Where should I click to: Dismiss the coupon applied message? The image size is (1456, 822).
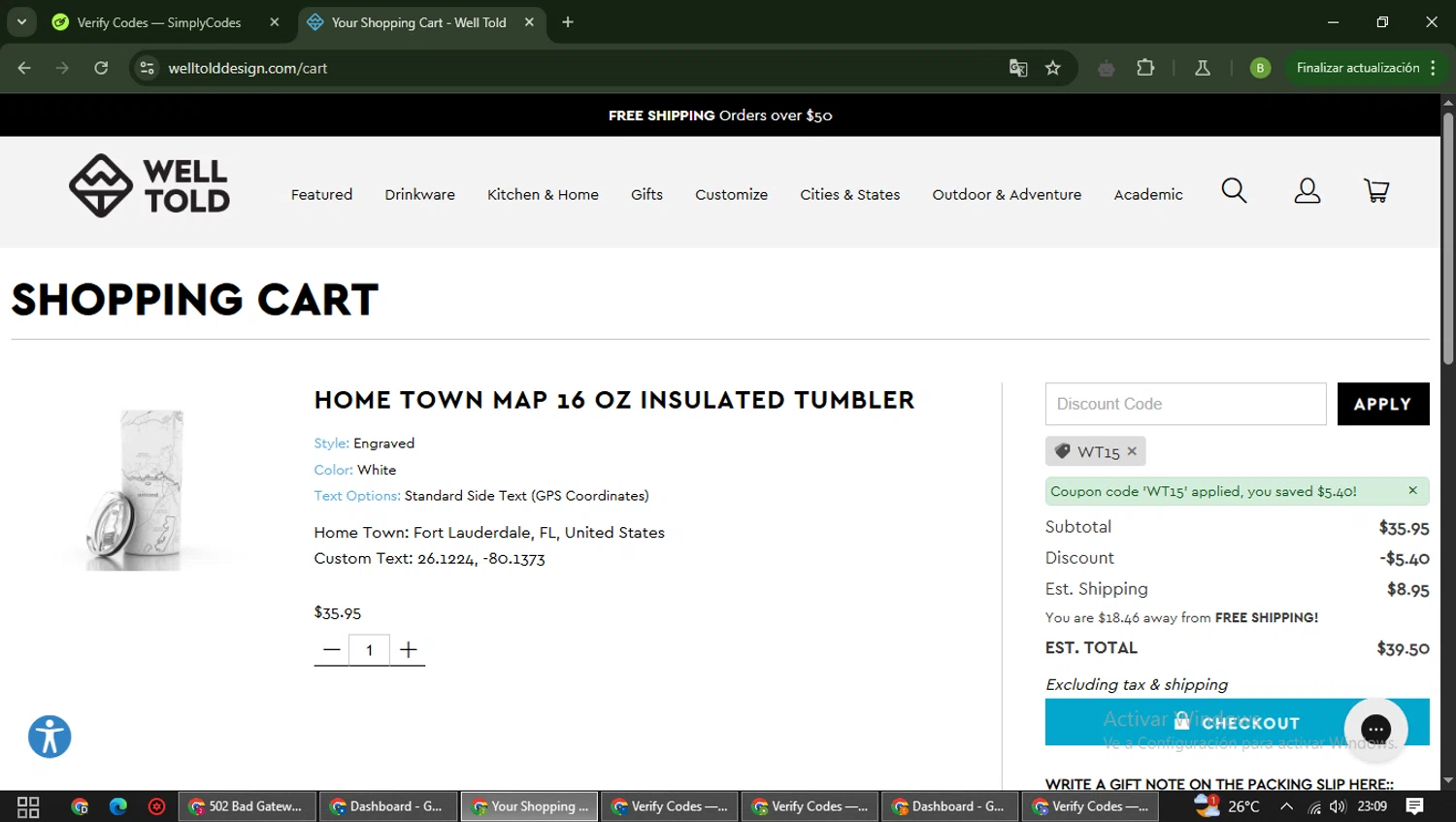pos(1413,490)
